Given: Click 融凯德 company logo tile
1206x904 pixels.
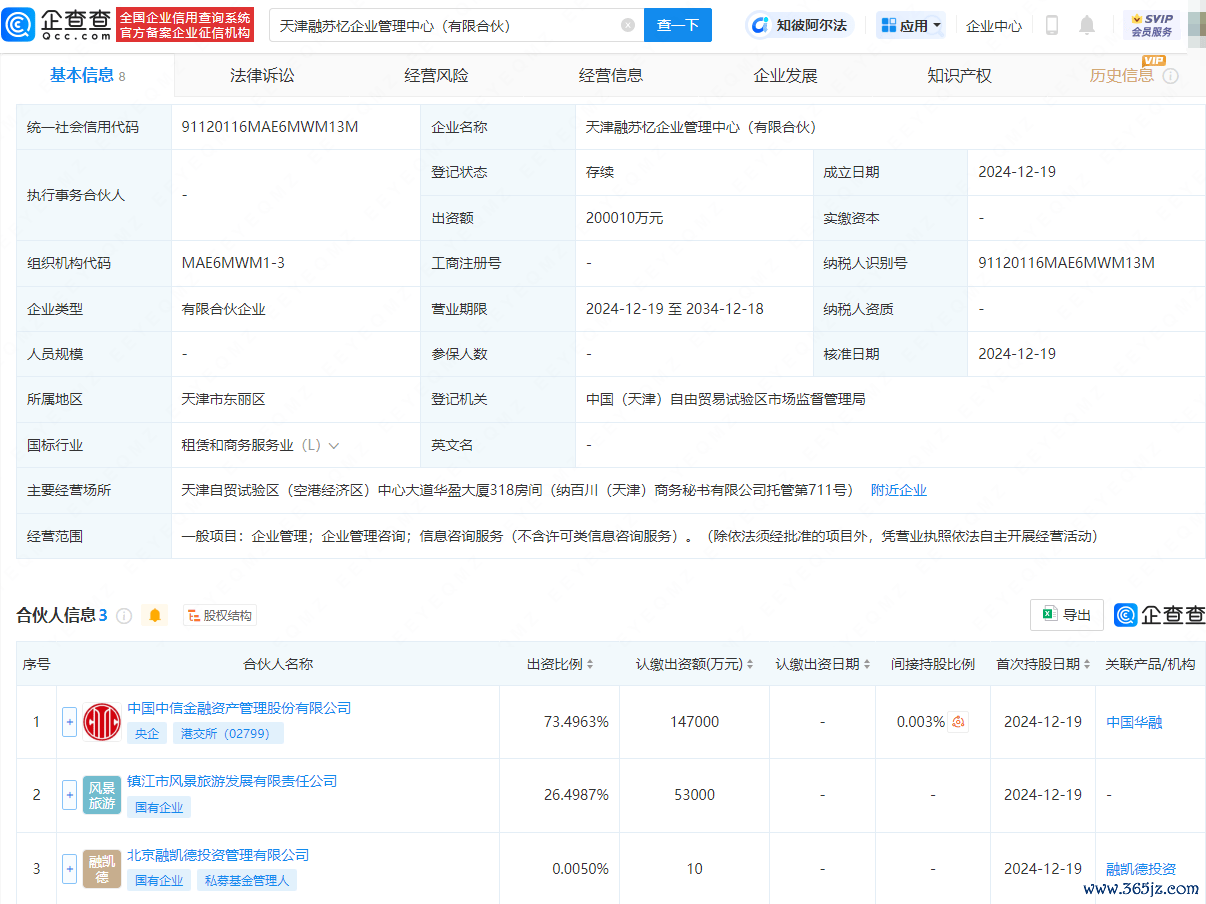Looking at the screenshot, I should (102, 868).
